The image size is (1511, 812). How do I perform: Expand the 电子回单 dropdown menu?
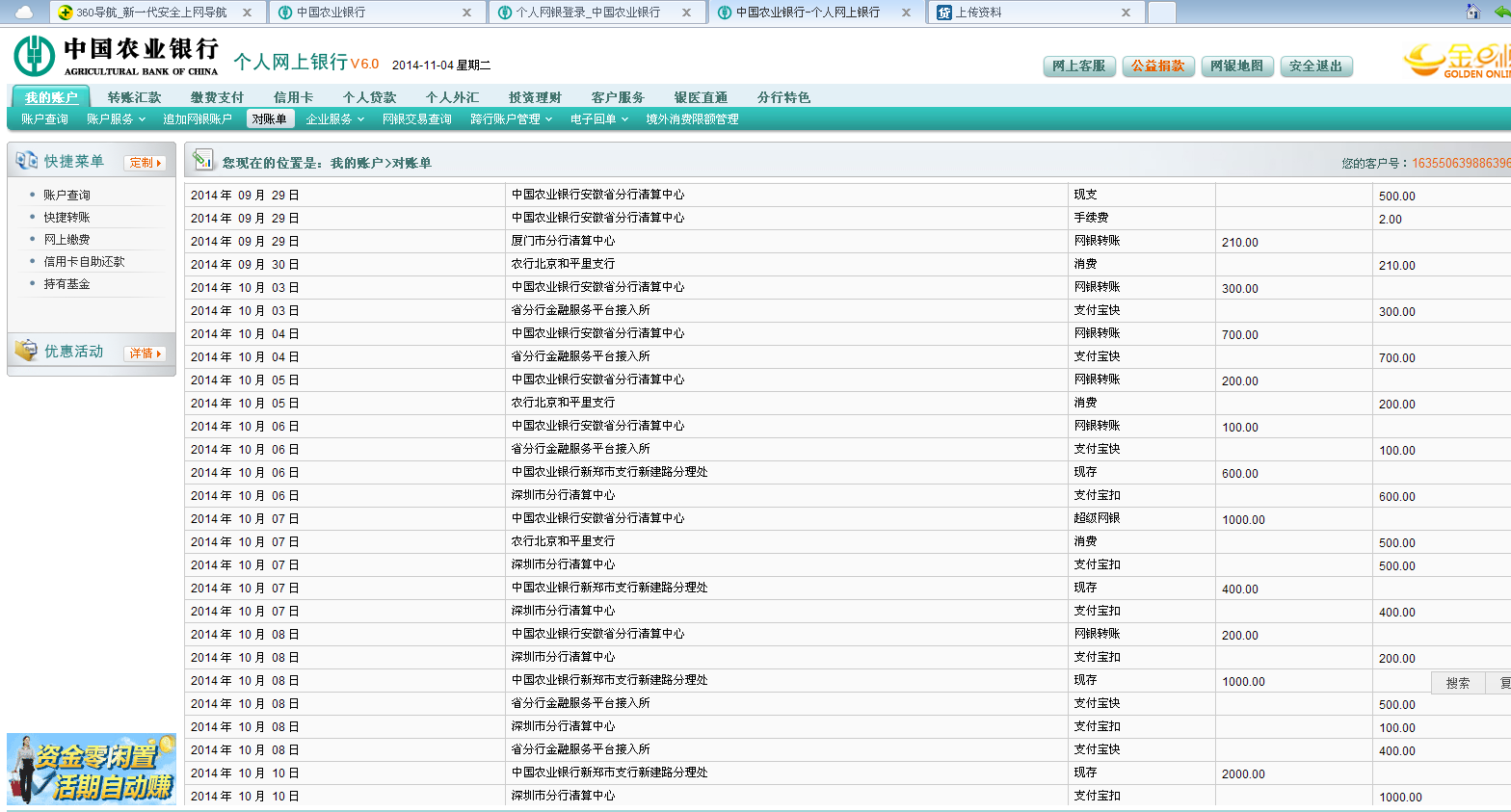click(598, 119)
